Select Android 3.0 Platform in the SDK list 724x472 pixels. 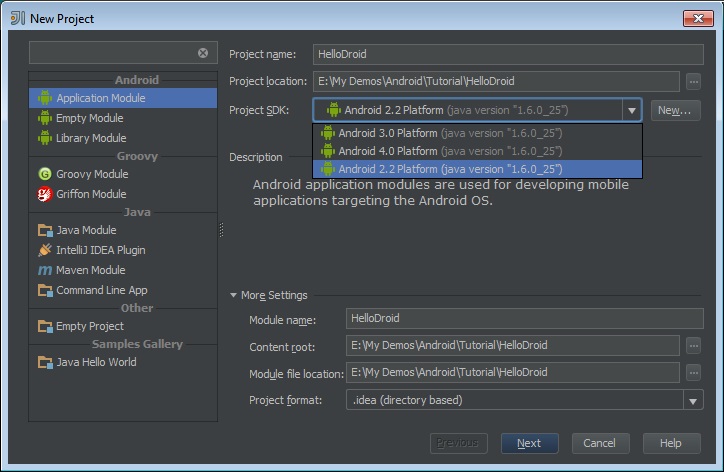[x=477, y=133]
